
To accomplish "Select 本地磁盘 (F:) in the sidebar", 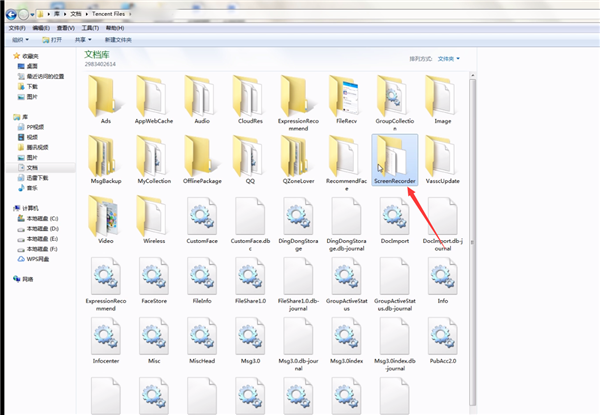I will pos(38,249).
